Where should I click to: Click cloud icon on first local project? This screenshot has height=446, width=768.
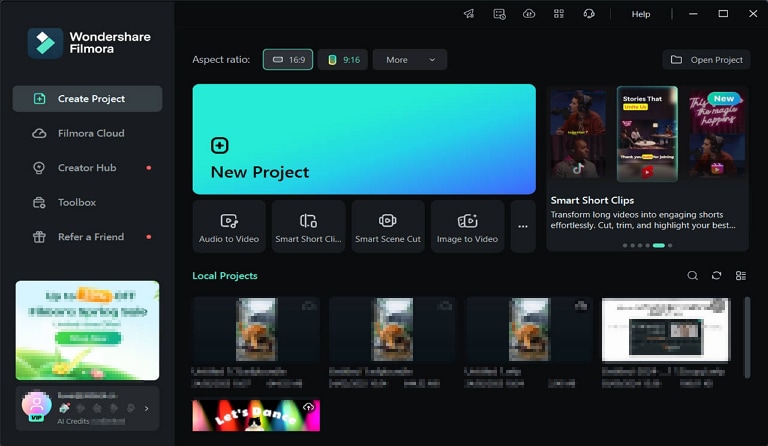[x=309, y=306]
